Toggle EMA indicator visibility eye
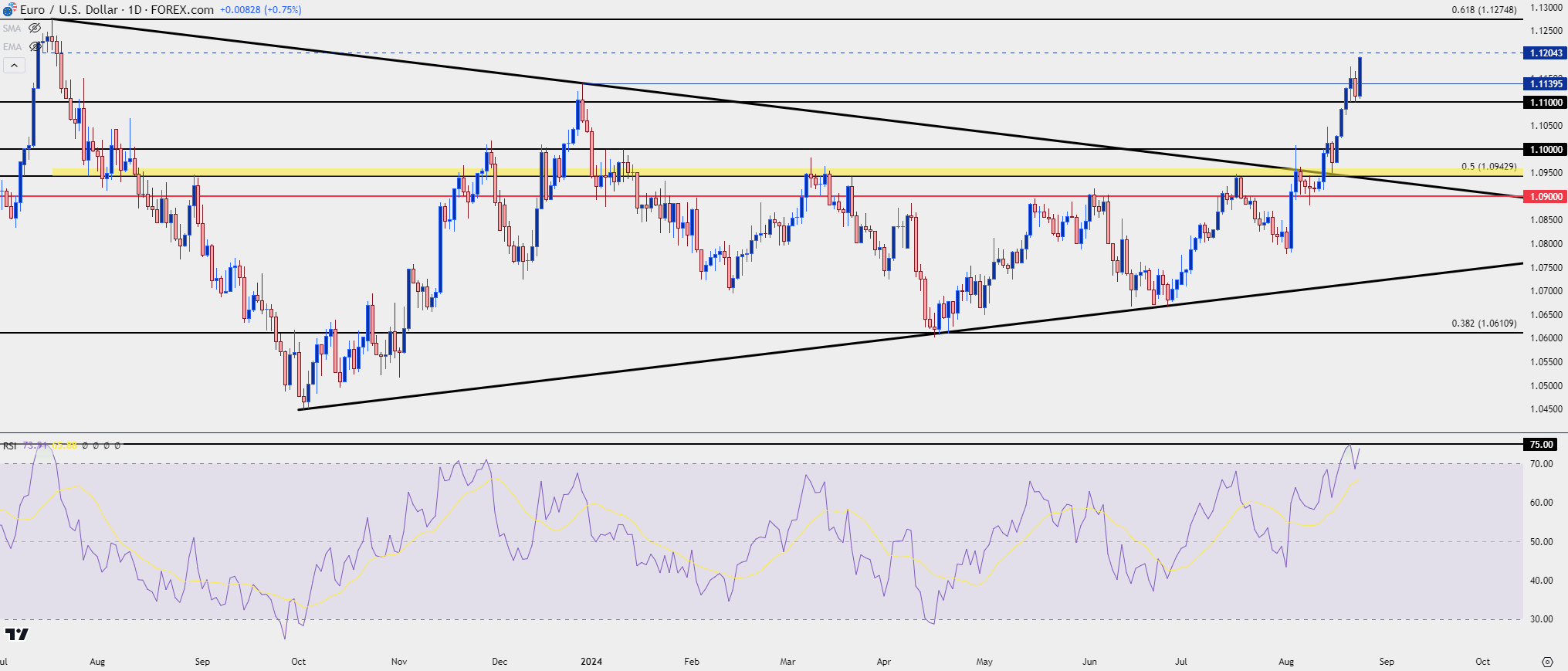The width and height of the screenshot is (1568, 671). point(35,46)
